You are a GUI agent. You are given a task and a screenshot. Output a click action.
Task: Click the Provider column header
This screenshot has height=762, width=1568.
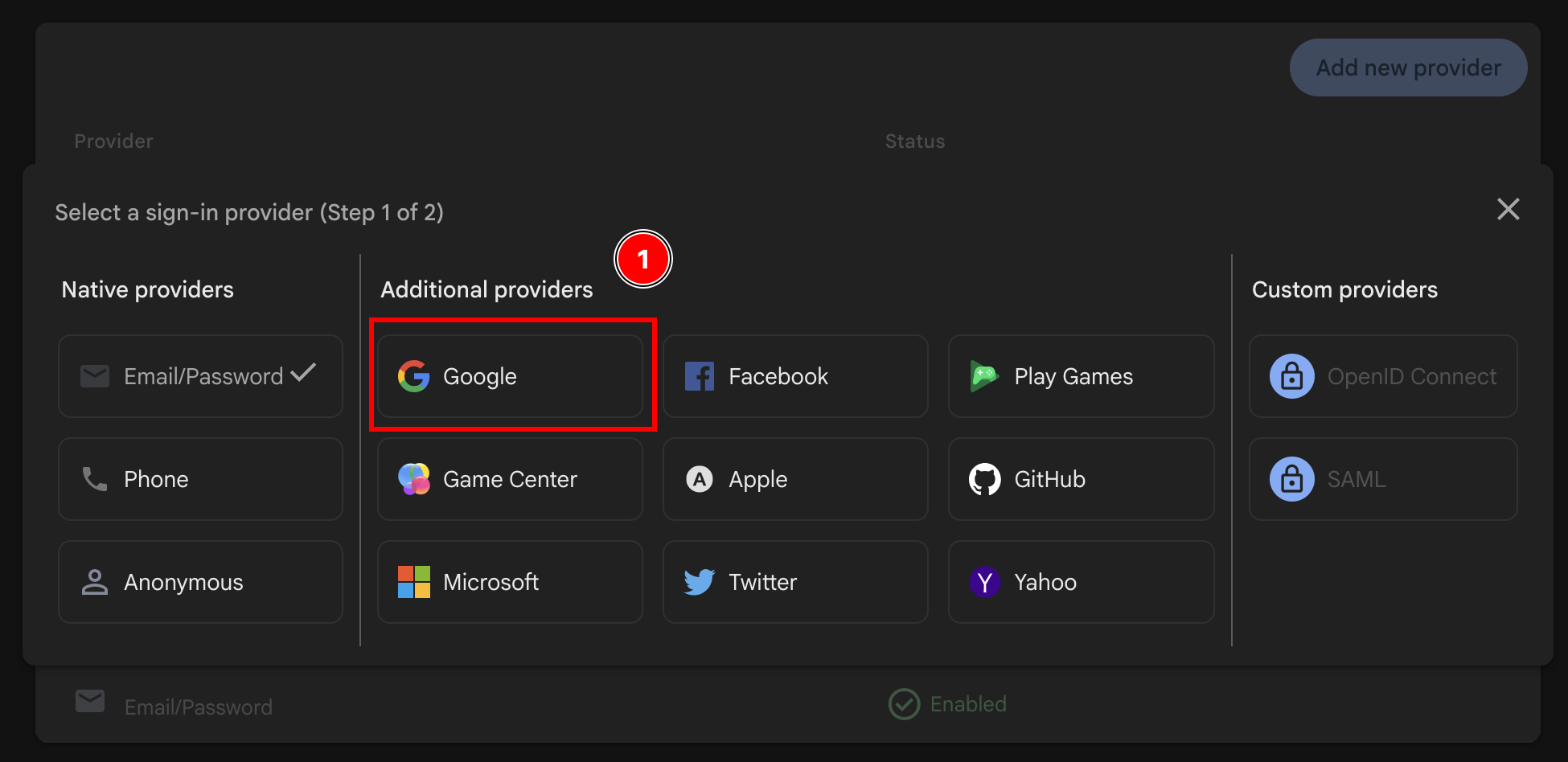(113, 141)
